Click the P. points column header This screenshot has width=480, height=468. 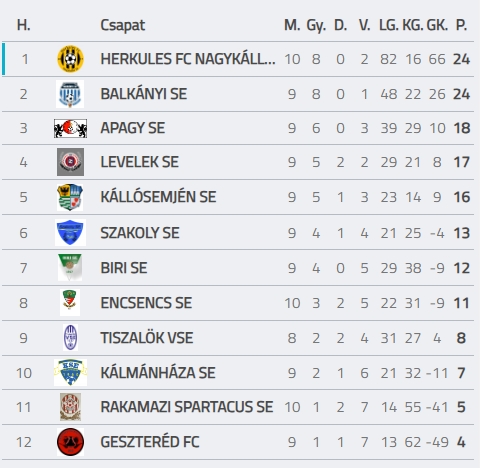(461, 25)
